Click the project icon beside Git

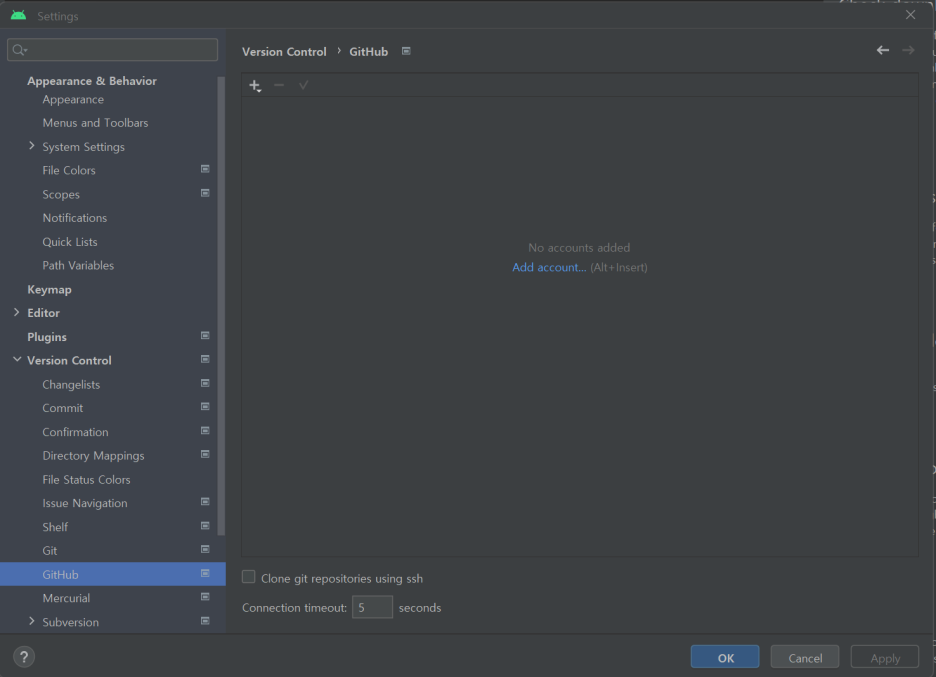tap(205, 550)
